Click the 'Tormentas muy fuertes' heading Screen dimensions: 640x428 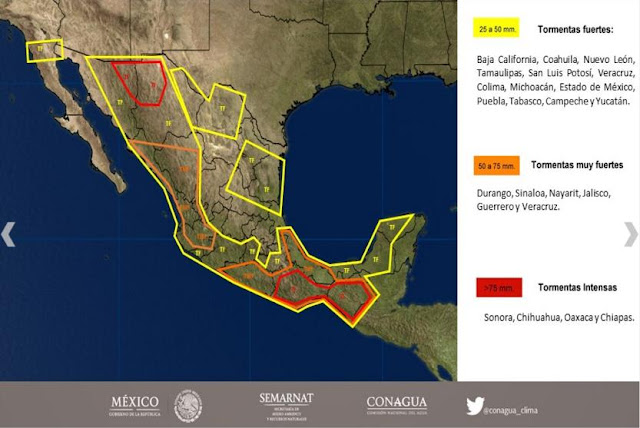coord(577,165)
